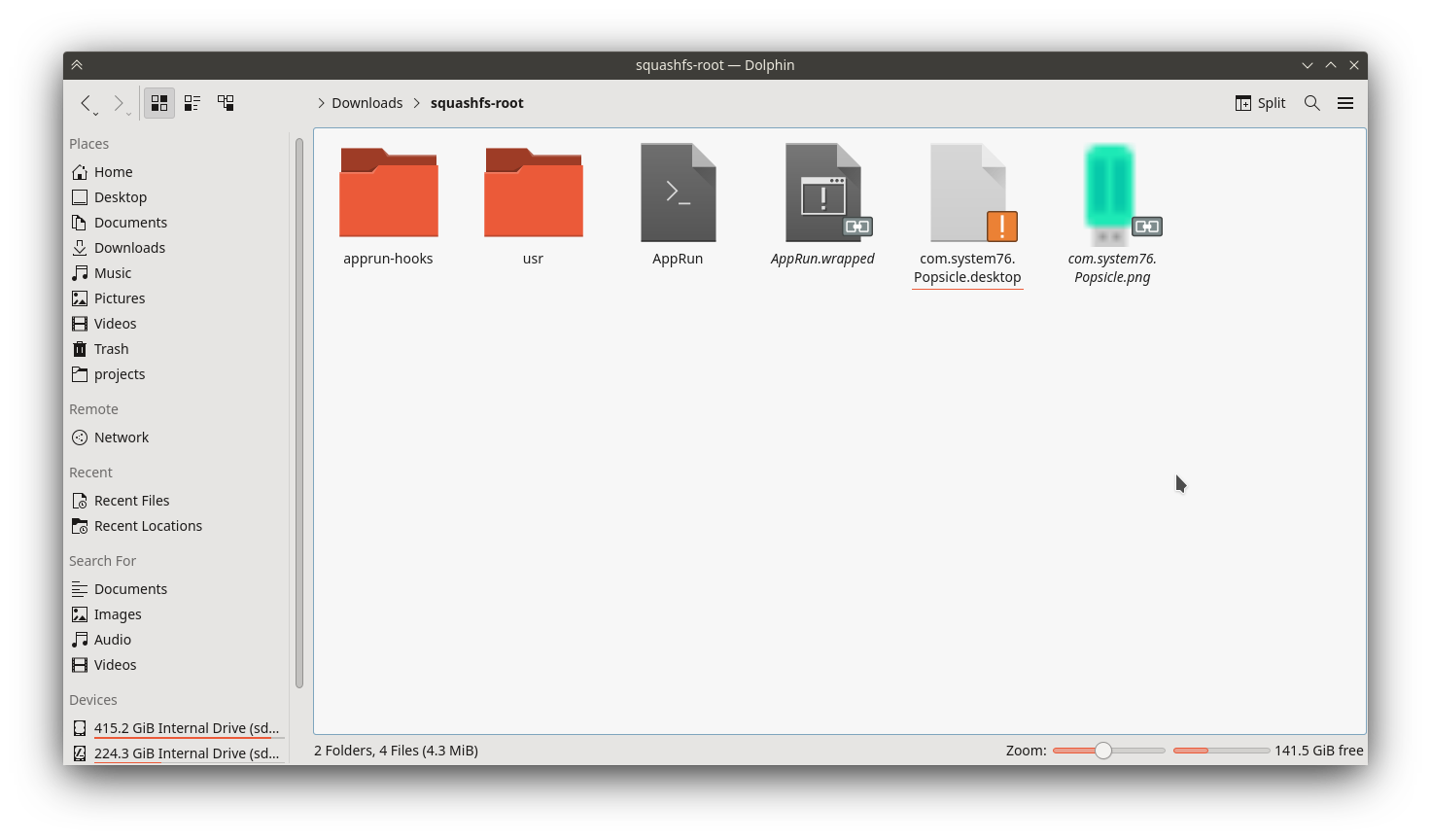
Task: Switch to Details tree view mode
Action: coord(226,103)
